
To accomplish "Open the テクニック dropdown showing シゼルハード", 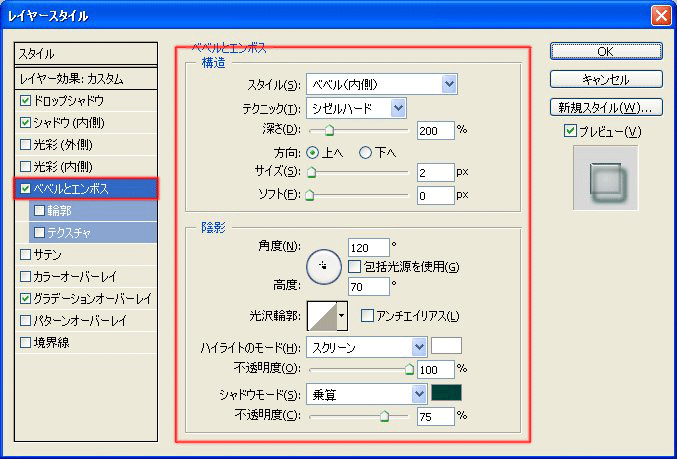I will pyautogui.click(x=356, y=108).
